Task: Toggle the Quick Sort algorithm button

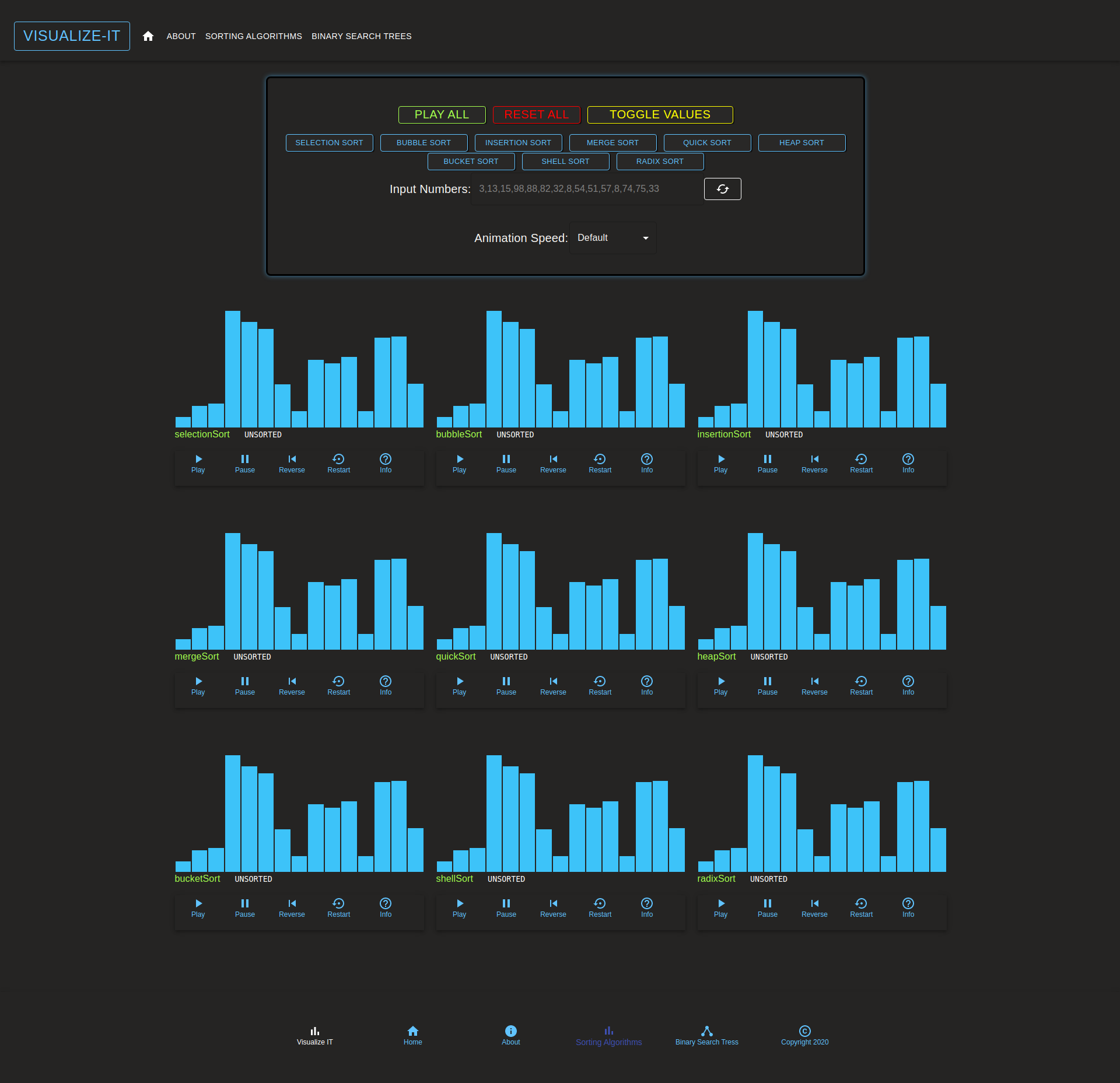Action: click(707, 143)
